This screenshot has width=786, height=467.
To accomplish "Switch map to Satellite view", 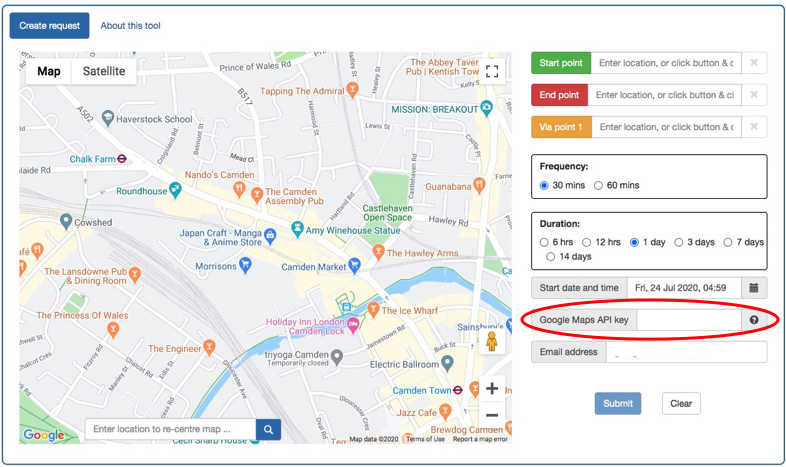I will 104,71.
